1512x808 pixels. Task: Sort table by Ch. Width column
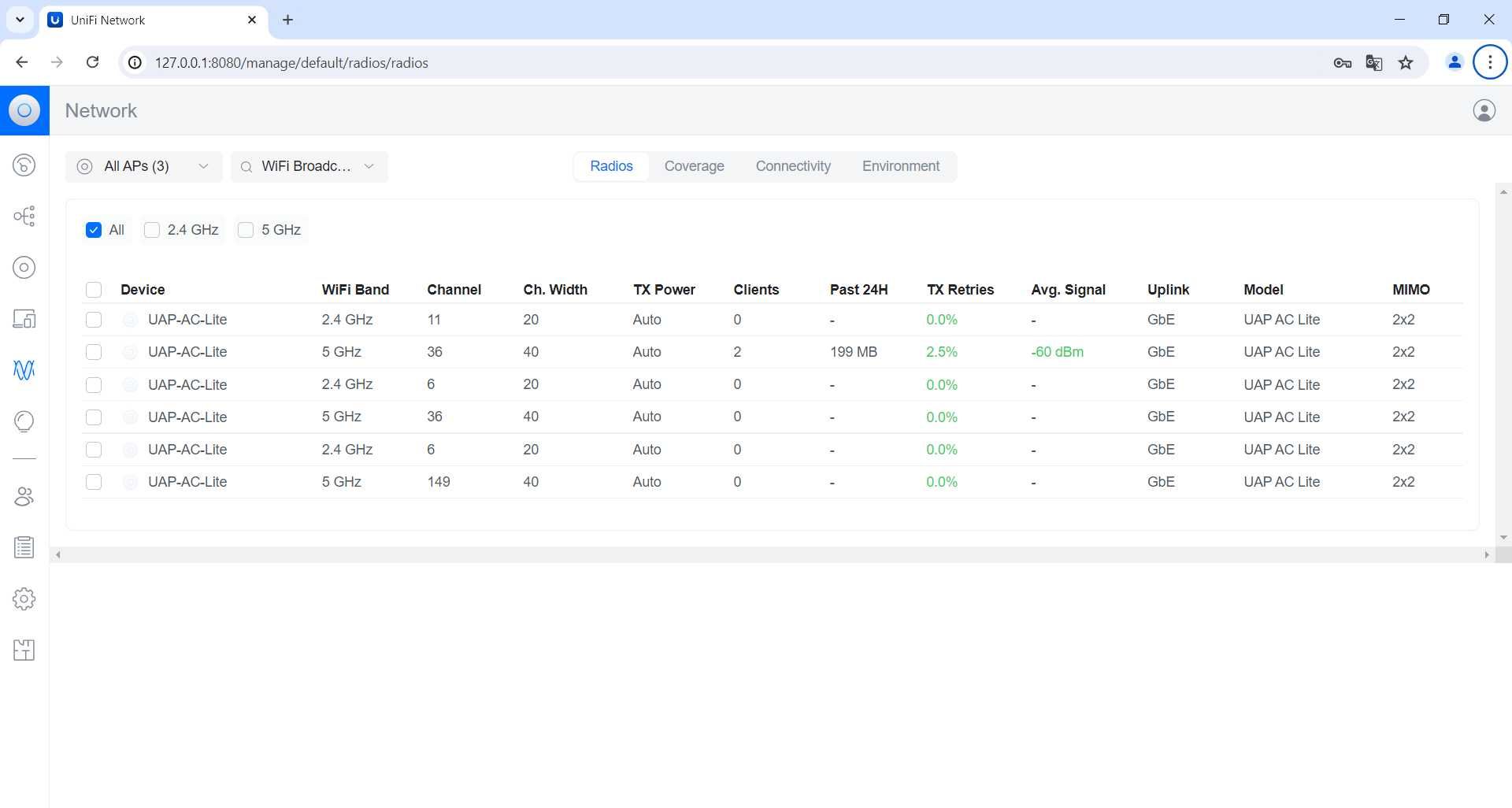[555, 290]
